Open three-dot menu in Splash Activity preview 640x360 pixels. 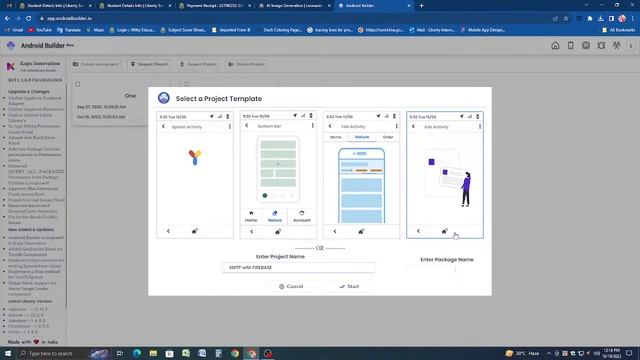(x=230, y=127)
